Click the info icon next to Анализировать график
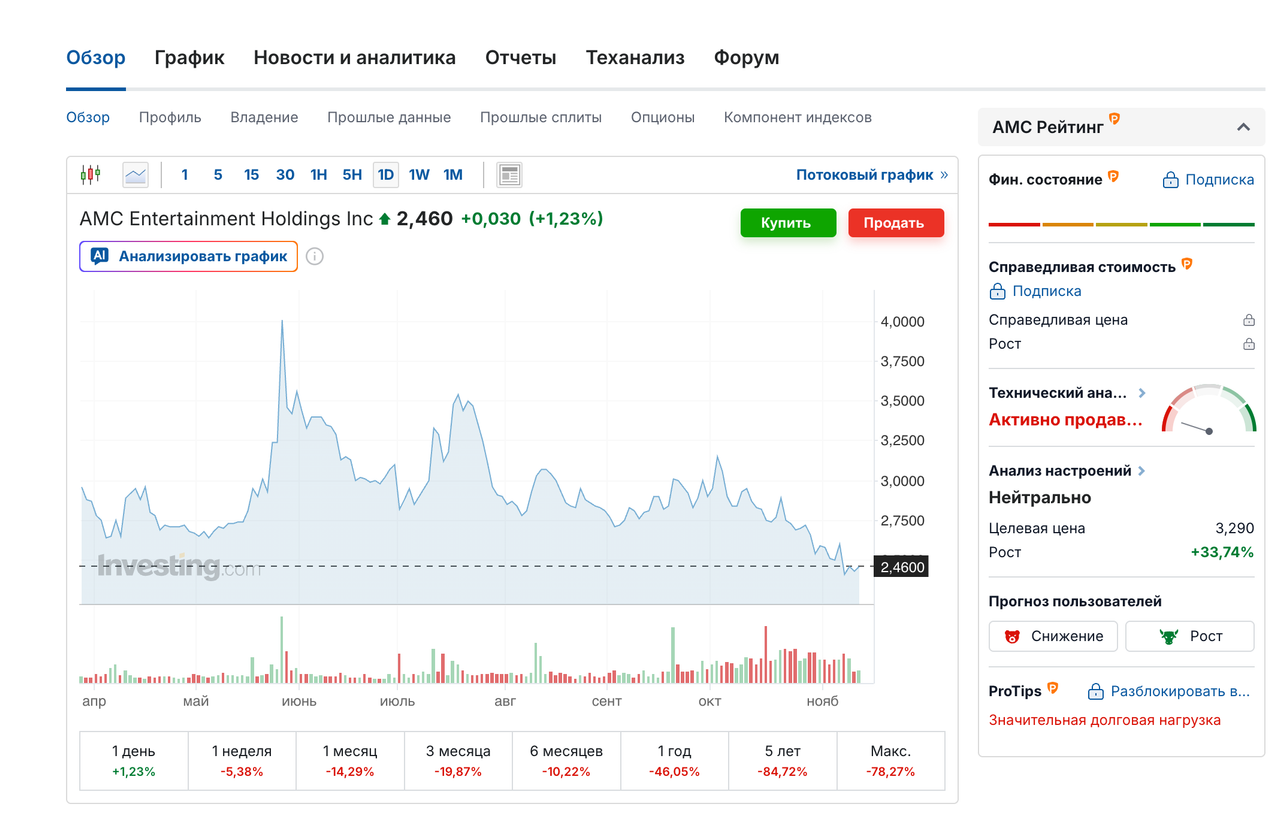1280x816 pixels. (x=314, y=256)
